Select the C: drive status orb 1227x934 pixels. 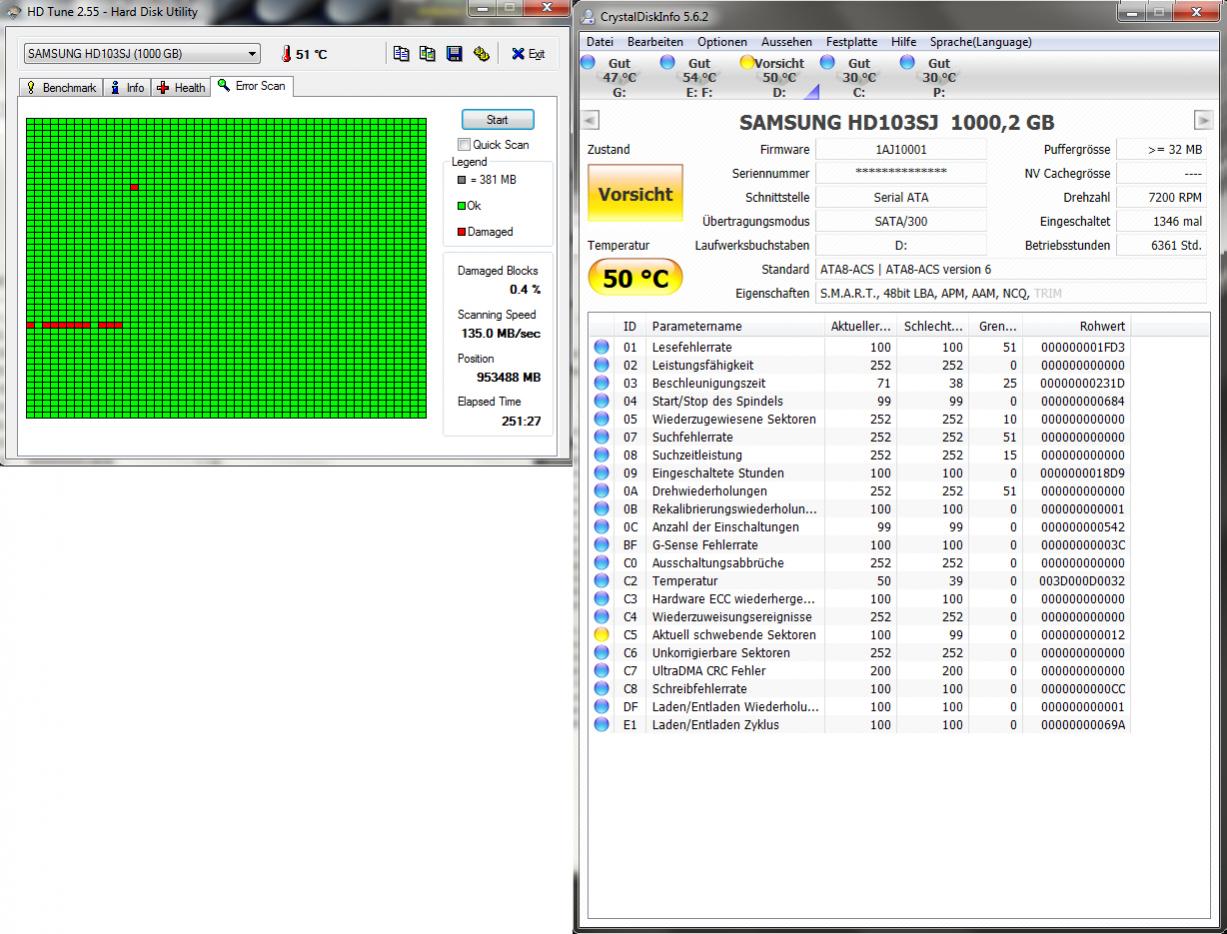pyautogui.click(x=828, y=63)
